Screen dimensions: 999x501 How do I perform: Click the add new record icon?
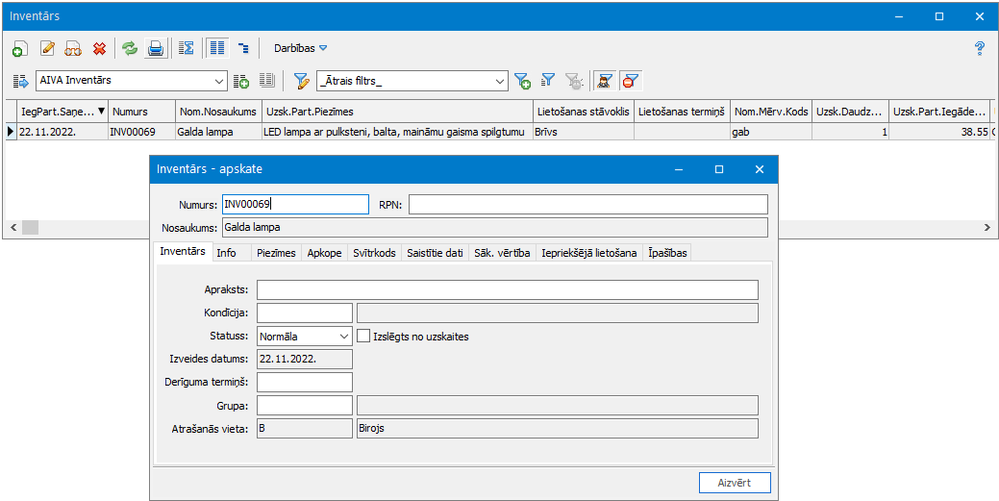coord(19,48)
